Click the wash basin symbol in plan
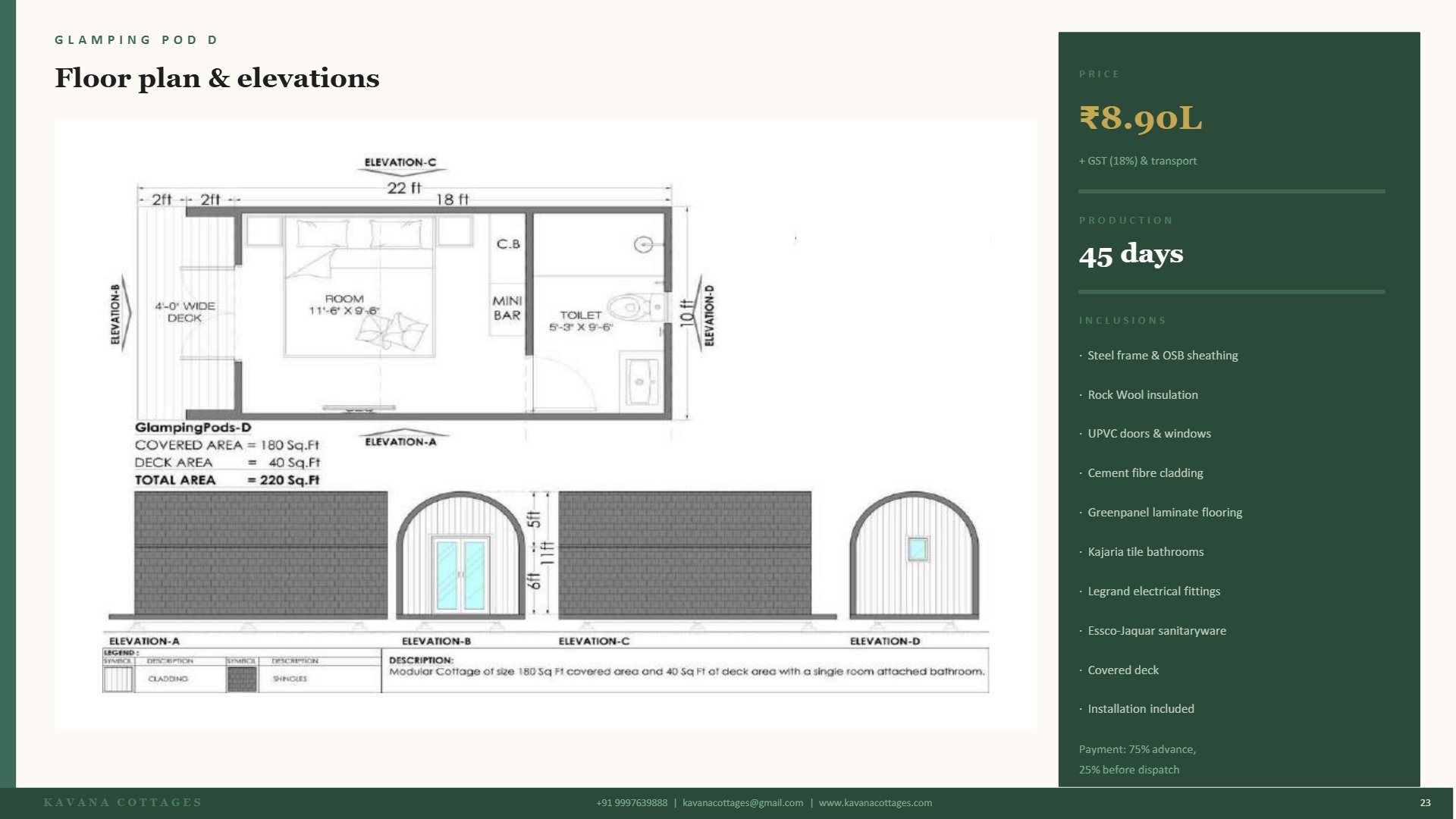The image size is (1456, 819). 642,381
